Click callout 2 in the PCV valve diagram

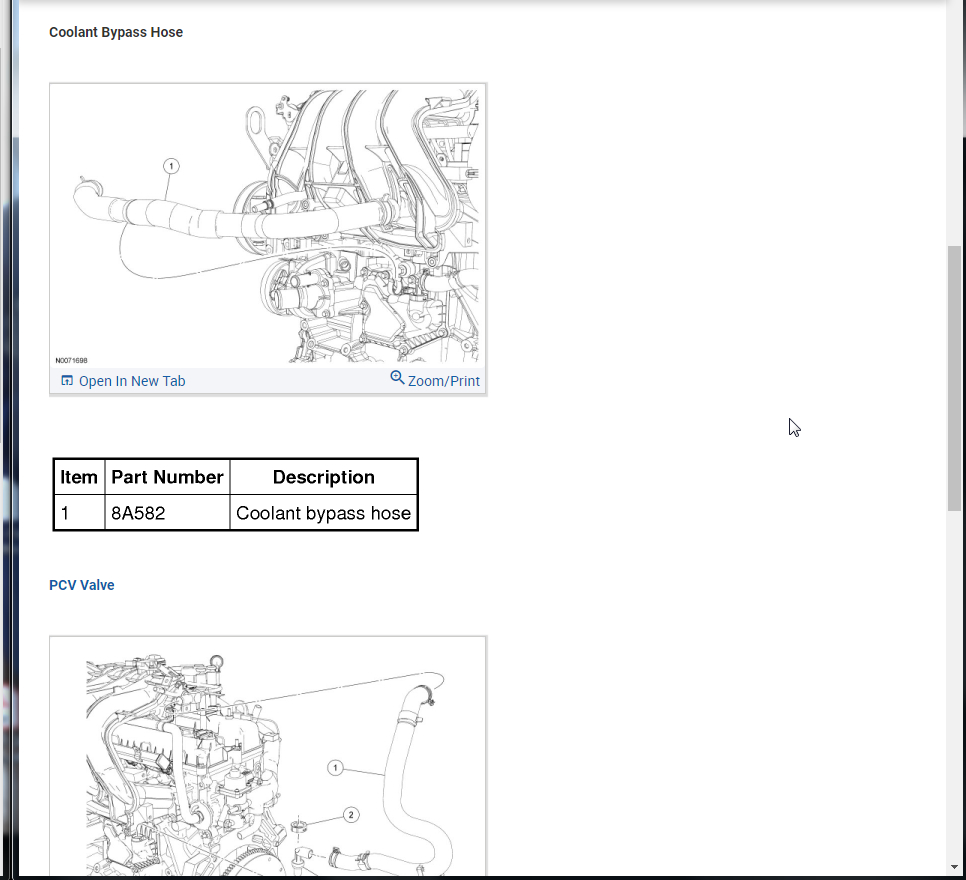click(351, 815)
